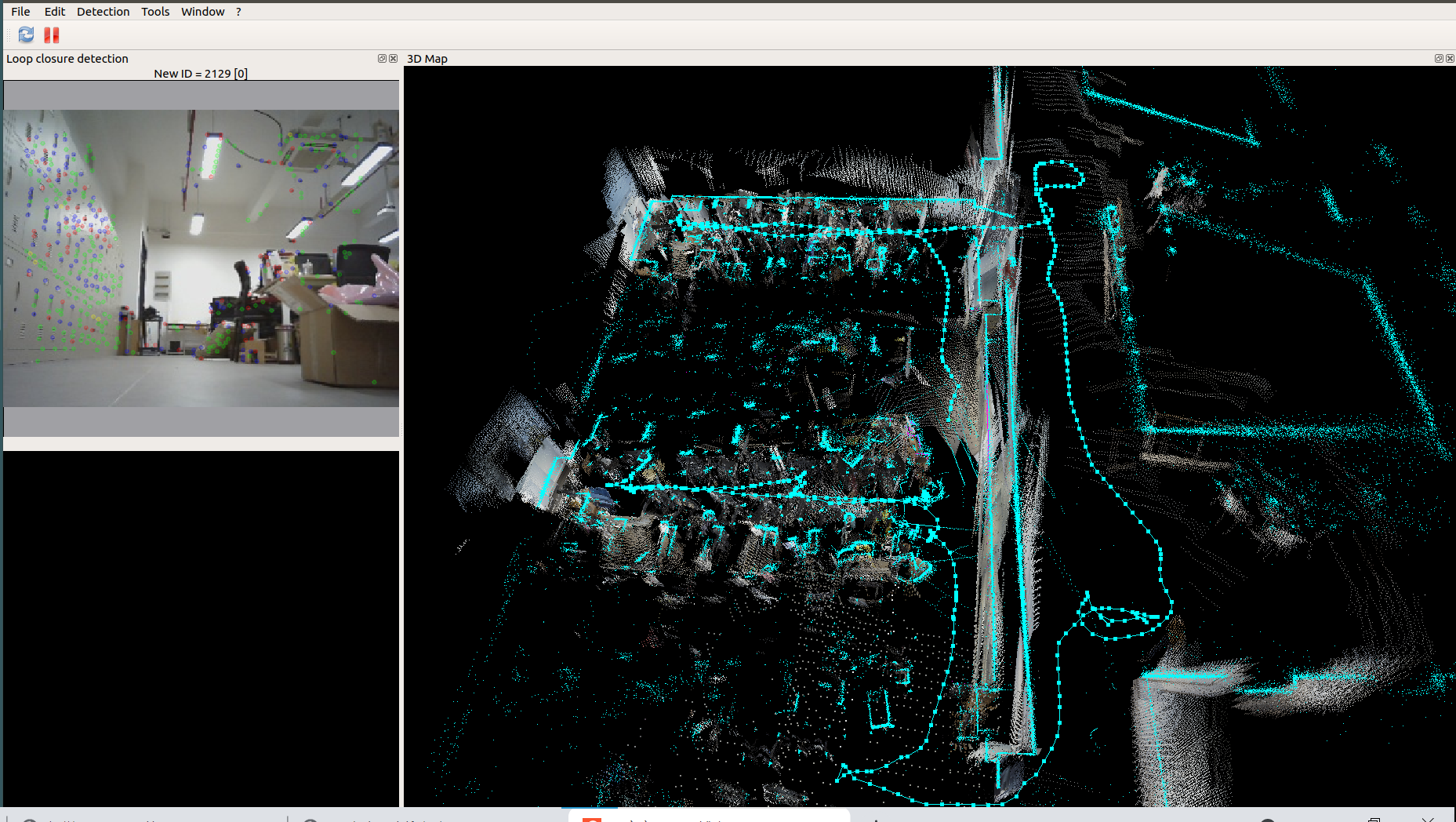The image size is (1456, 822).
Task: Close the Loop closure detection panel
Action: [394, 58]
